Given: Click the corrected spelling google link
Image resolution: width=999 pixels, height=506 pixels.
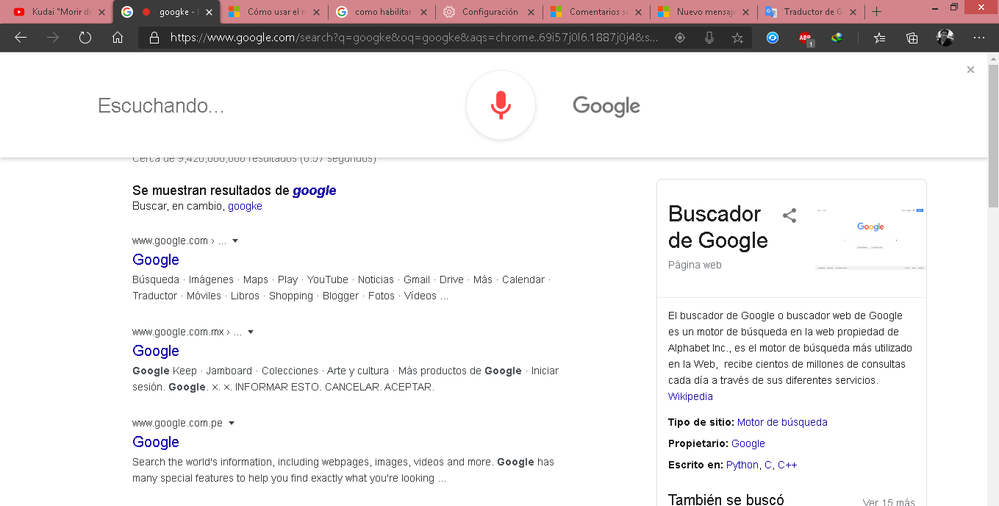Looking at the screenshot, I should 314,191.
